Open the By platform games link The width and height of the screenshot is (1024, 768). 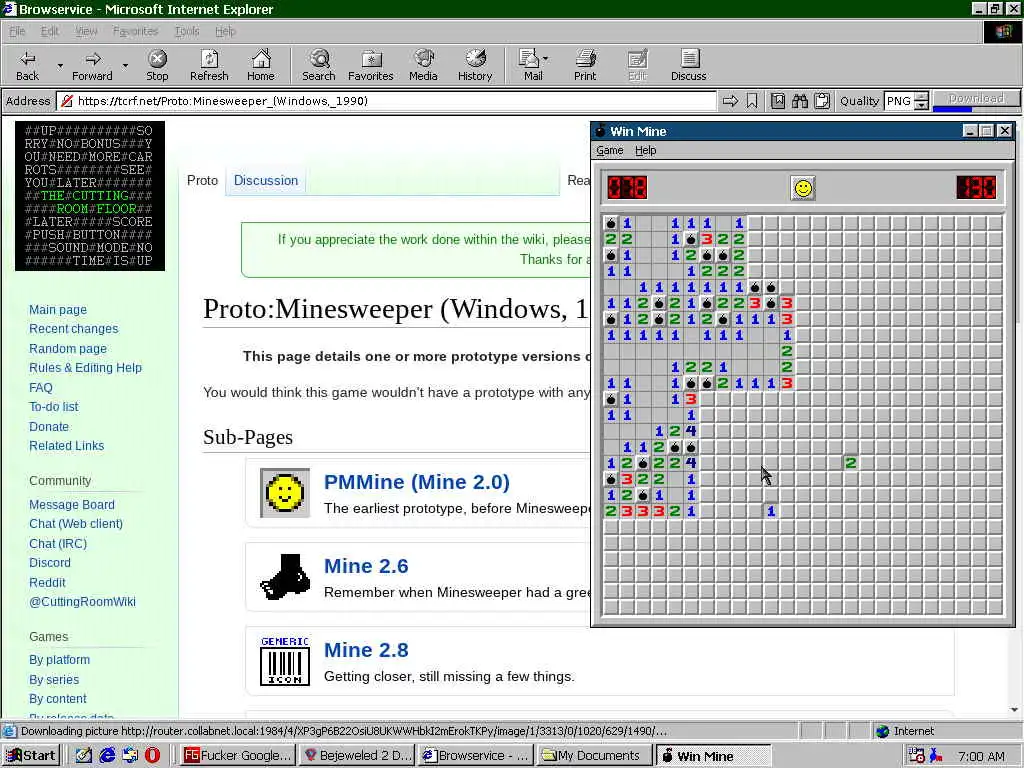click(59, 660)
